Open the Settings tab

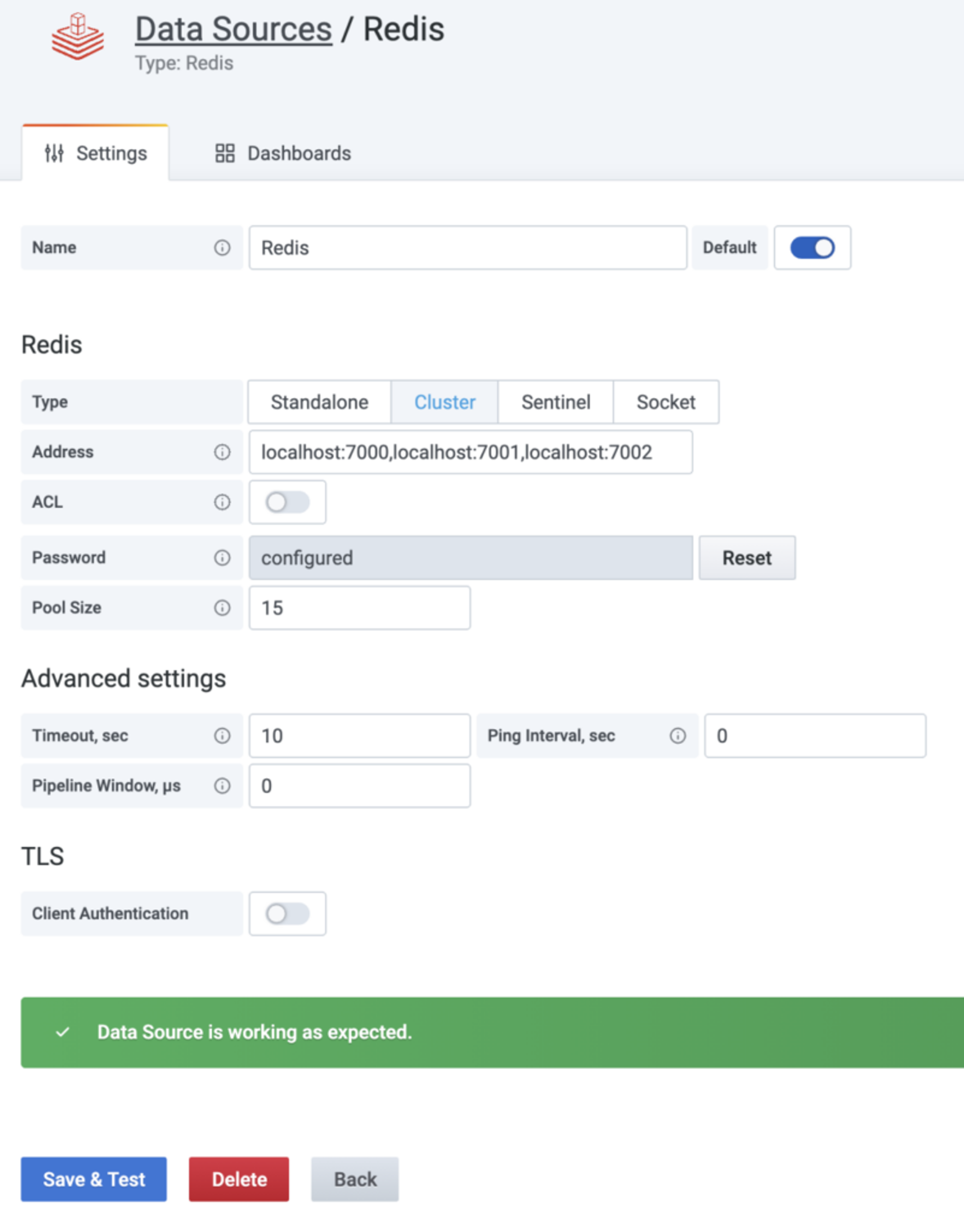[96, 153]
